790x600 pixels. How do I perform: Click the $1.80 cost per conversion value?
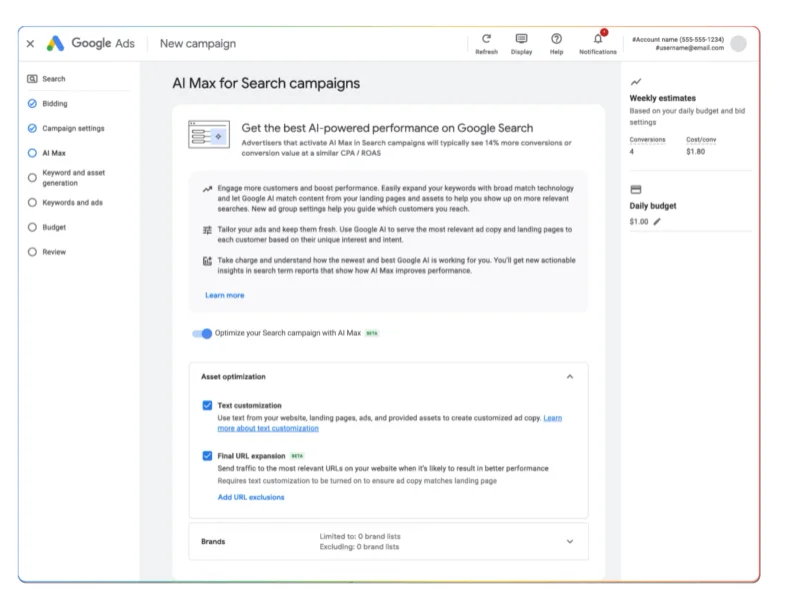click(695, 152)
